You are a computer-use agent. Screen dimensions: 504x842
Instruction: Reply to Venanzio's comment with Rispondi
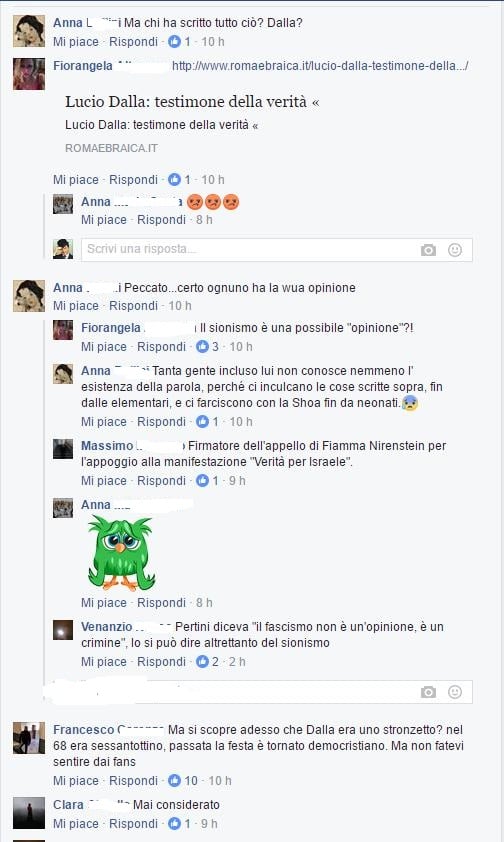(161, 662)
